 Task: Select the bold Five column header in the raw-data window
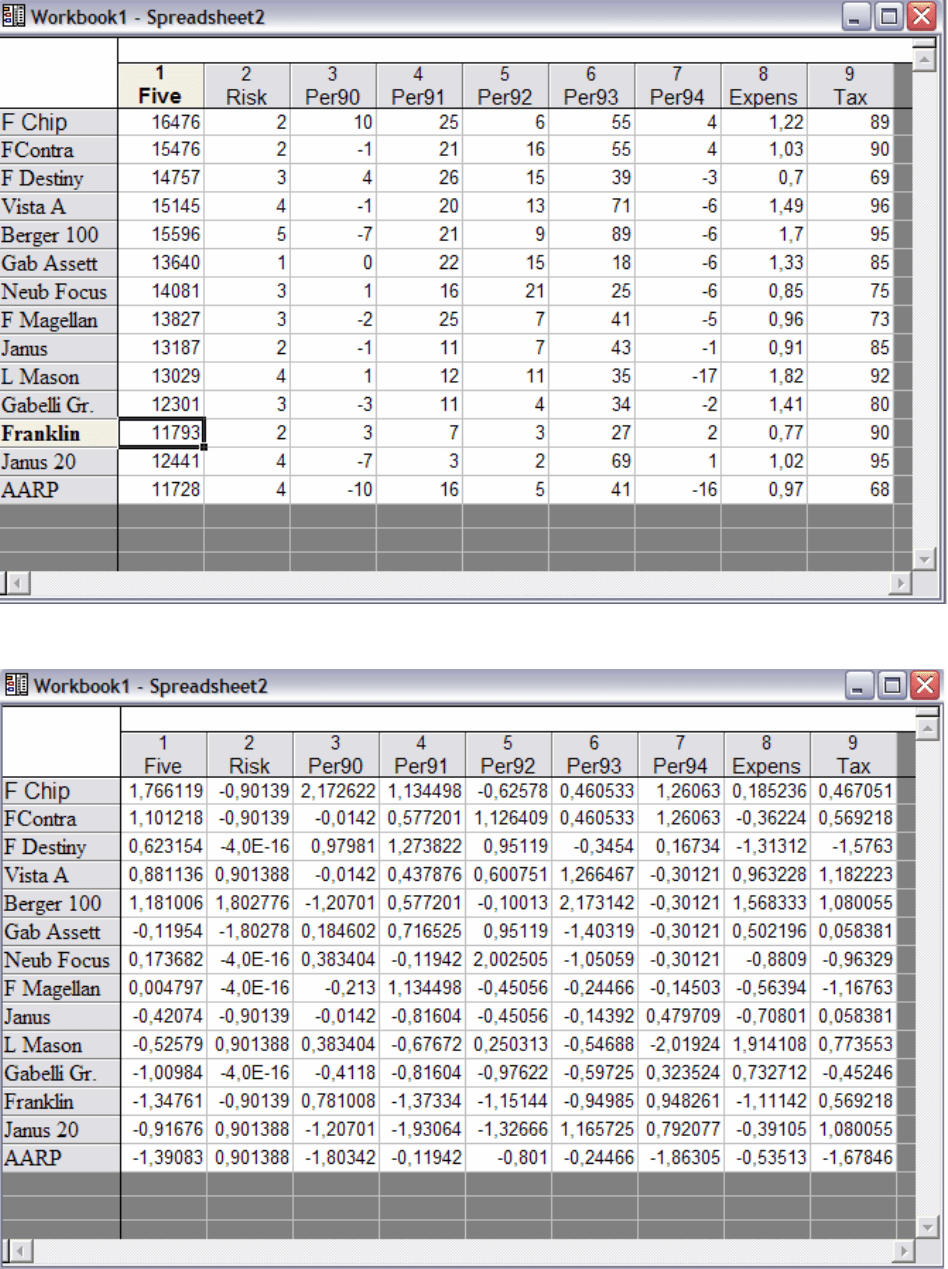tap(161, 86)
